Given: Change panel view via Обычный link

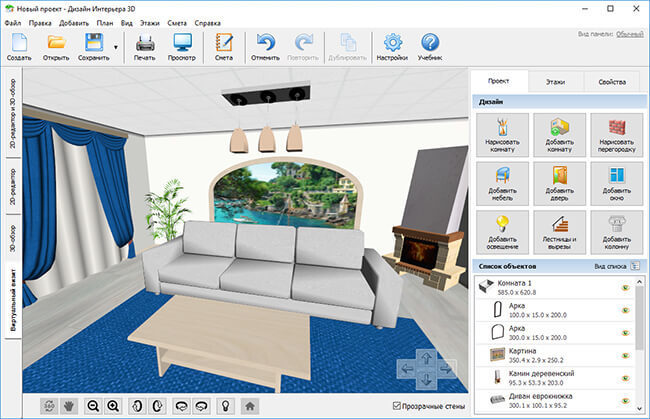Looking at the screenshot, I should (x=629, y=34).
